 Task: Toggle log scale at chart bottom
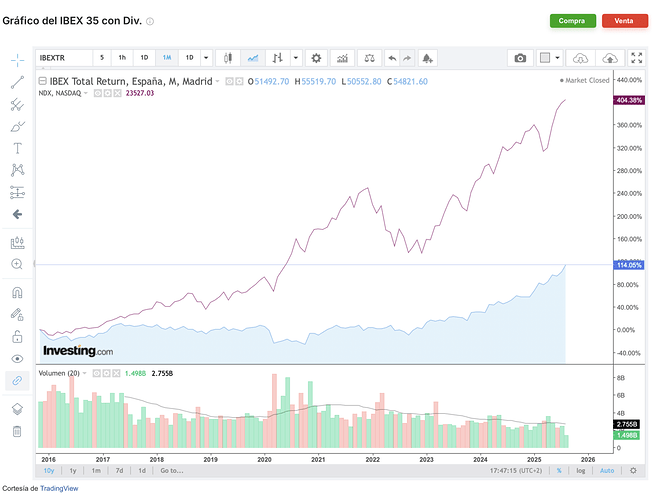(581, 470)
